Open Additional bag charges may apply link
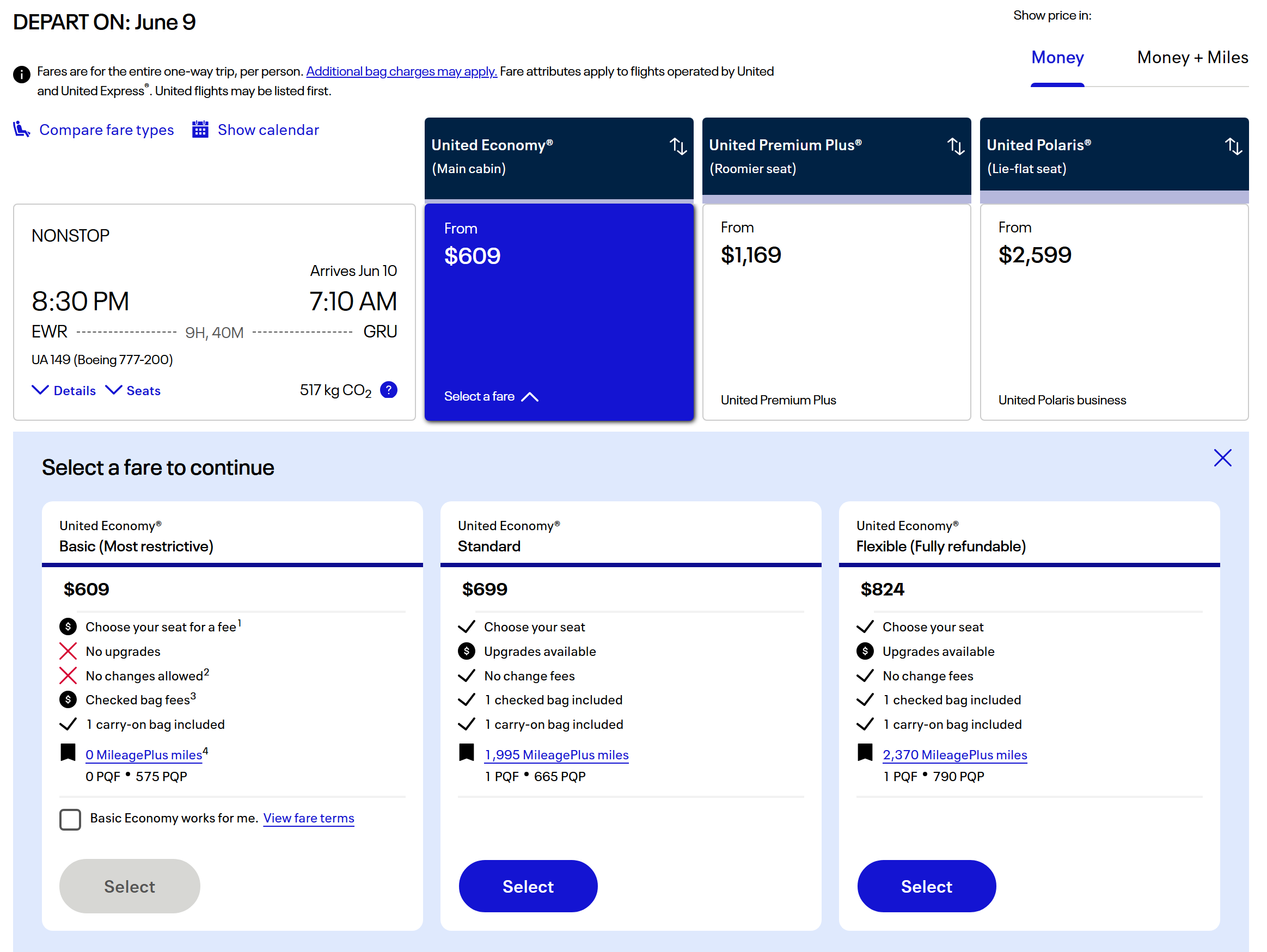 point(401,71)
